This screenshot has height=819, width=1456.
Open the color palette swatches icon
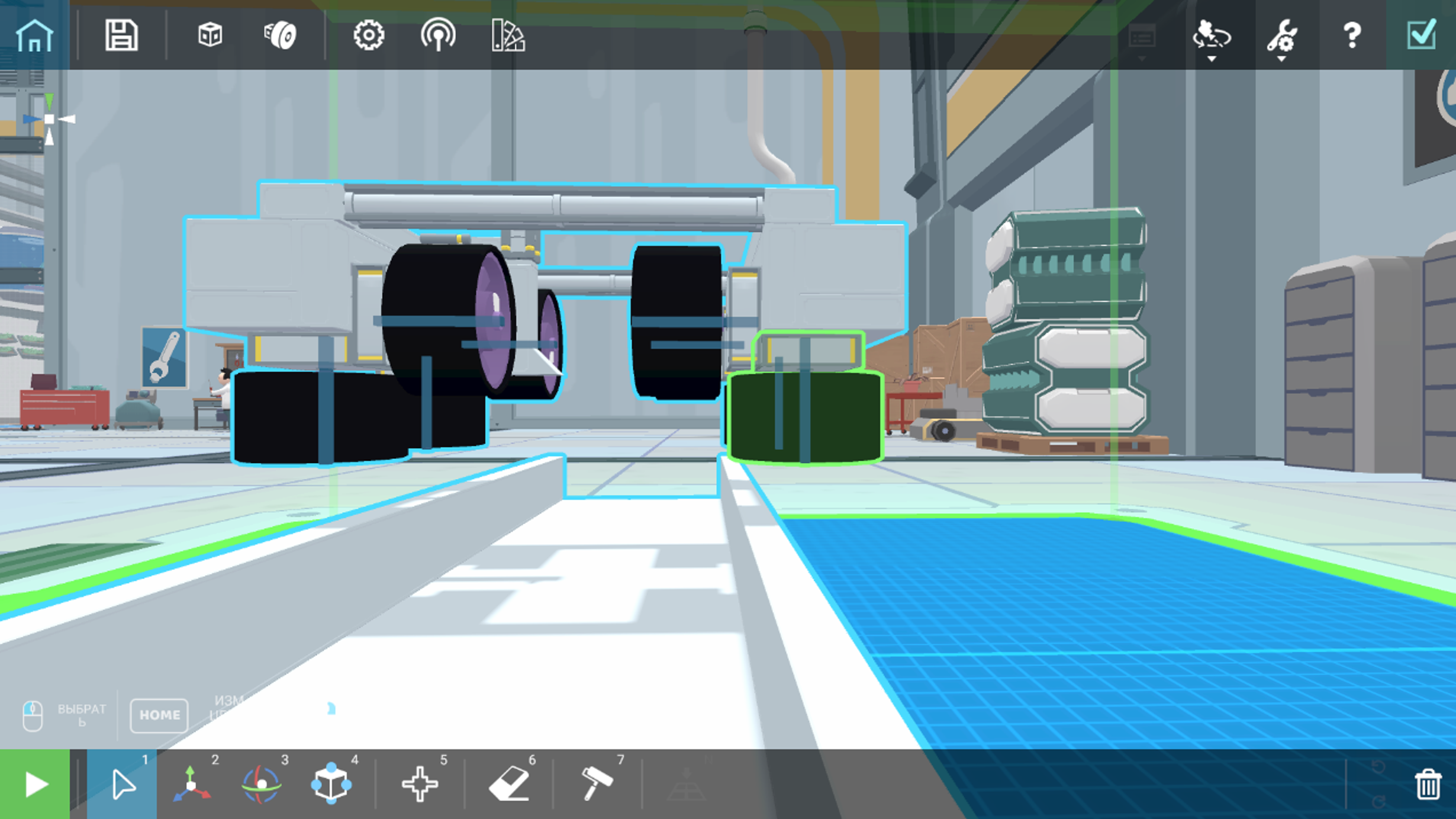point(508,36)
